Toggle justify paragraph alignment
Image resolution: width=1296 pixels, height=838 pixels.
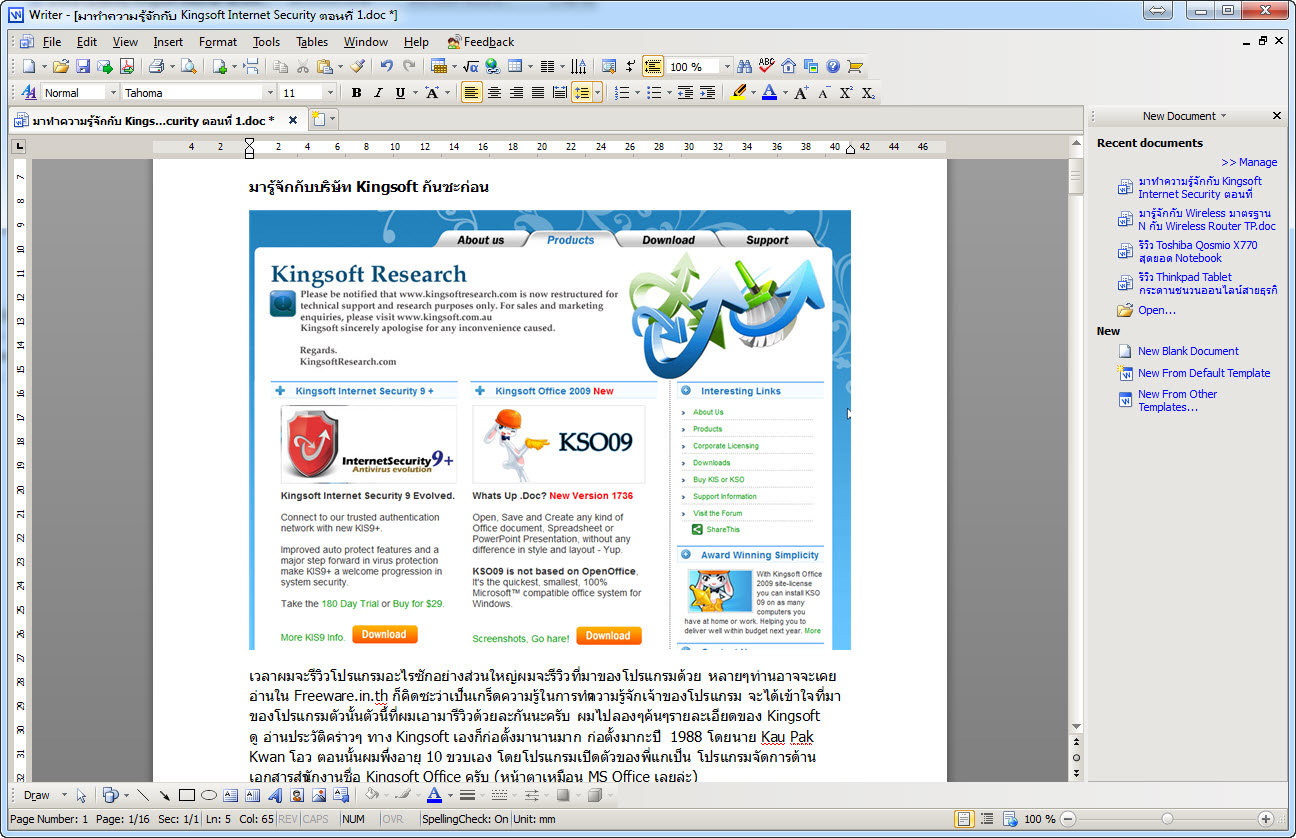(538, 93)
